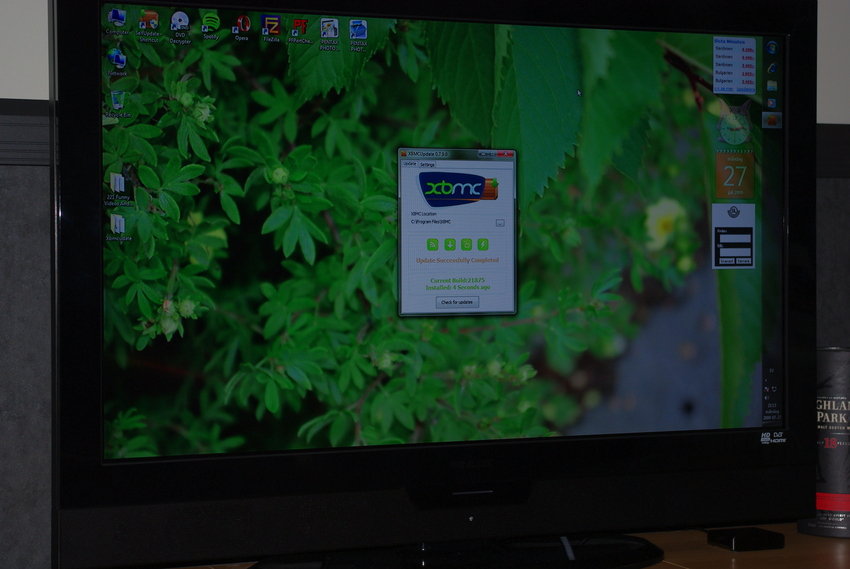Click the left button in bottom gadget

click(726, 261)
